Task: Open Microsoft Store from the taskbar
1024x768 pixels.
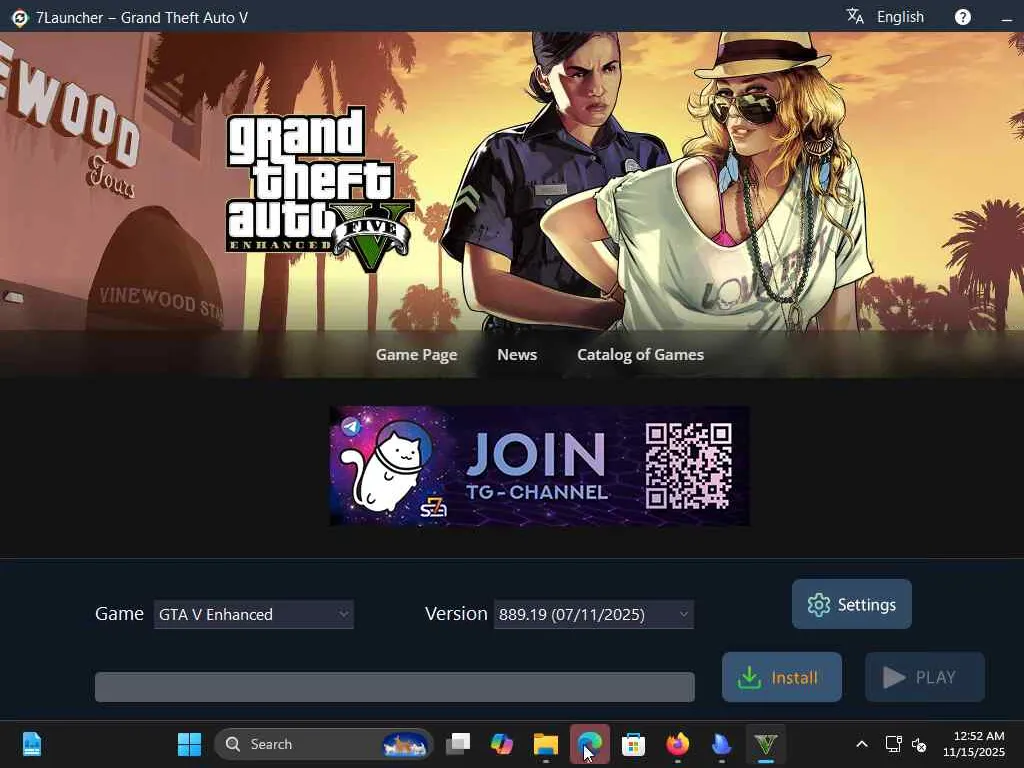Action: [x=633, y=744]
